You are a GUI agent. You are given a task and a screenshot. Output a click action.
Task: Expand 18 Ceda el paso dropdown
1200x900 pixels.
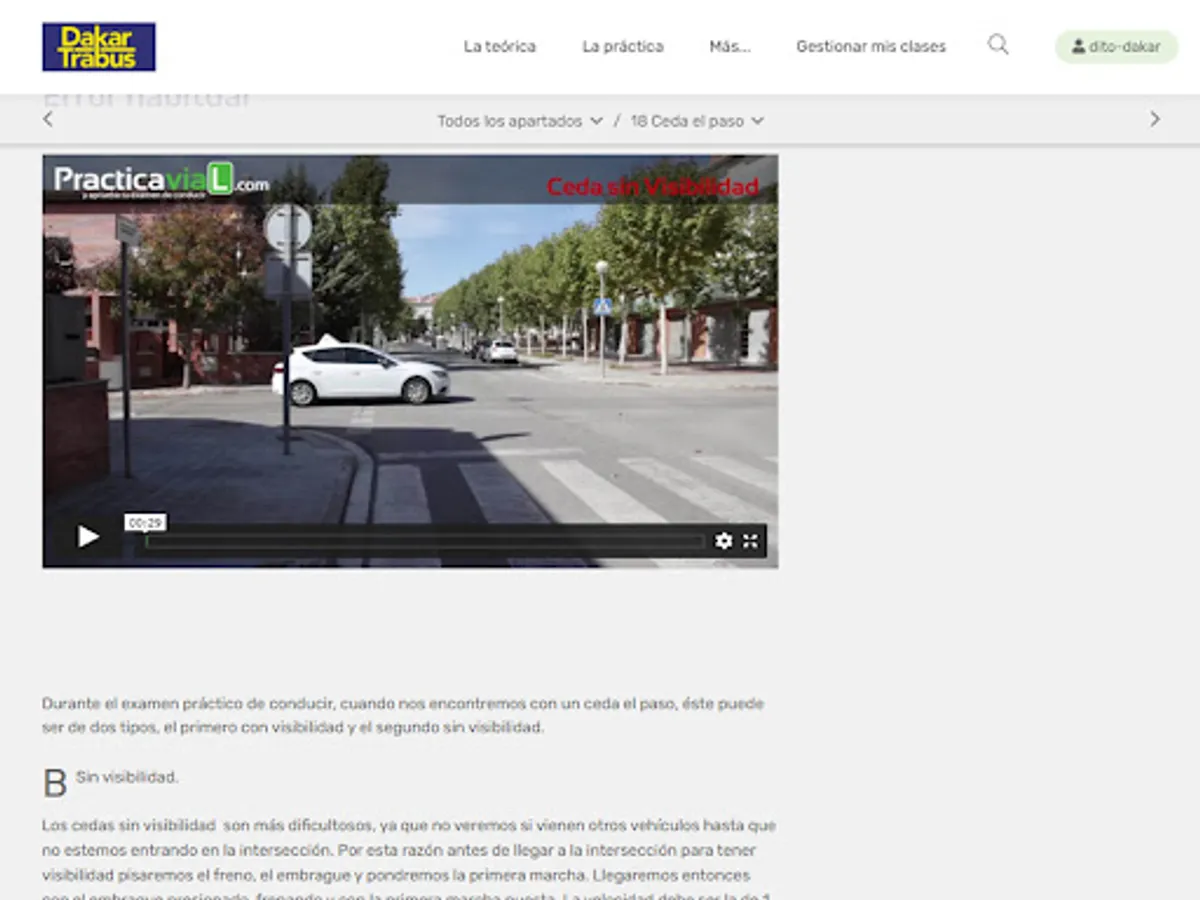(x=697, y=121)
